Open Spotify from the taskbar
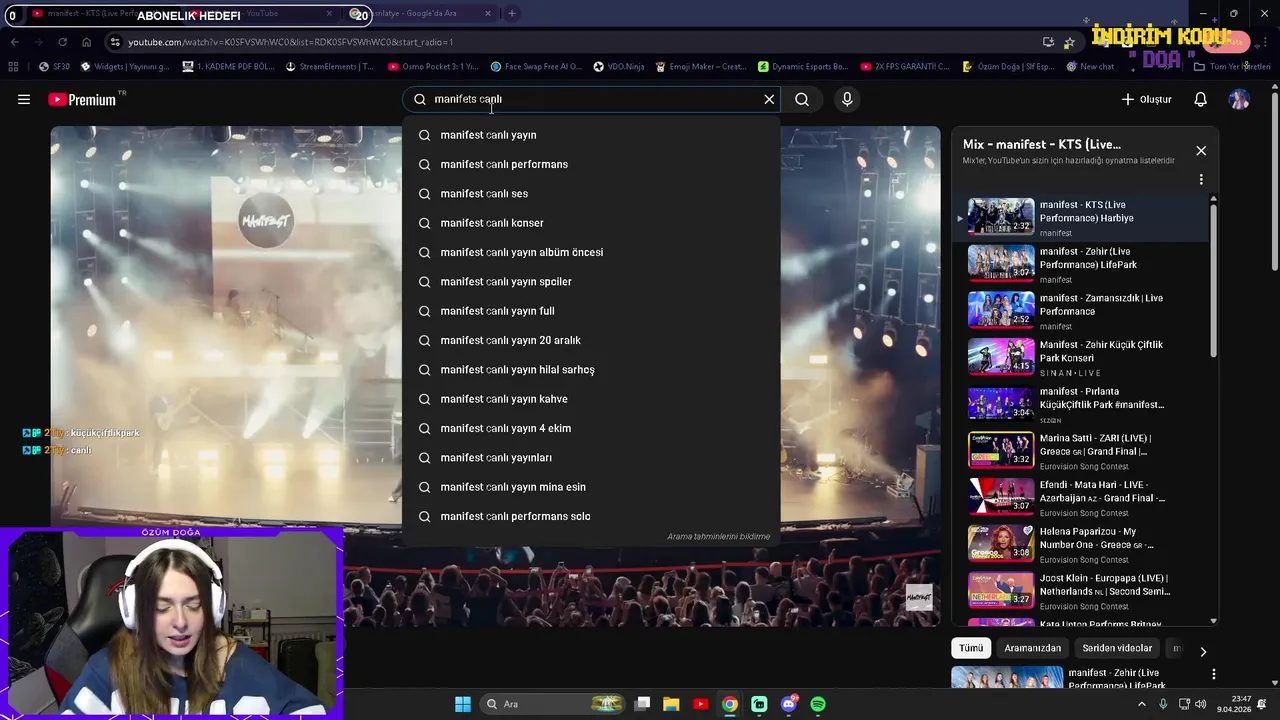The height and width of the screenshot is (720, 1280). [x=818, y=704]
